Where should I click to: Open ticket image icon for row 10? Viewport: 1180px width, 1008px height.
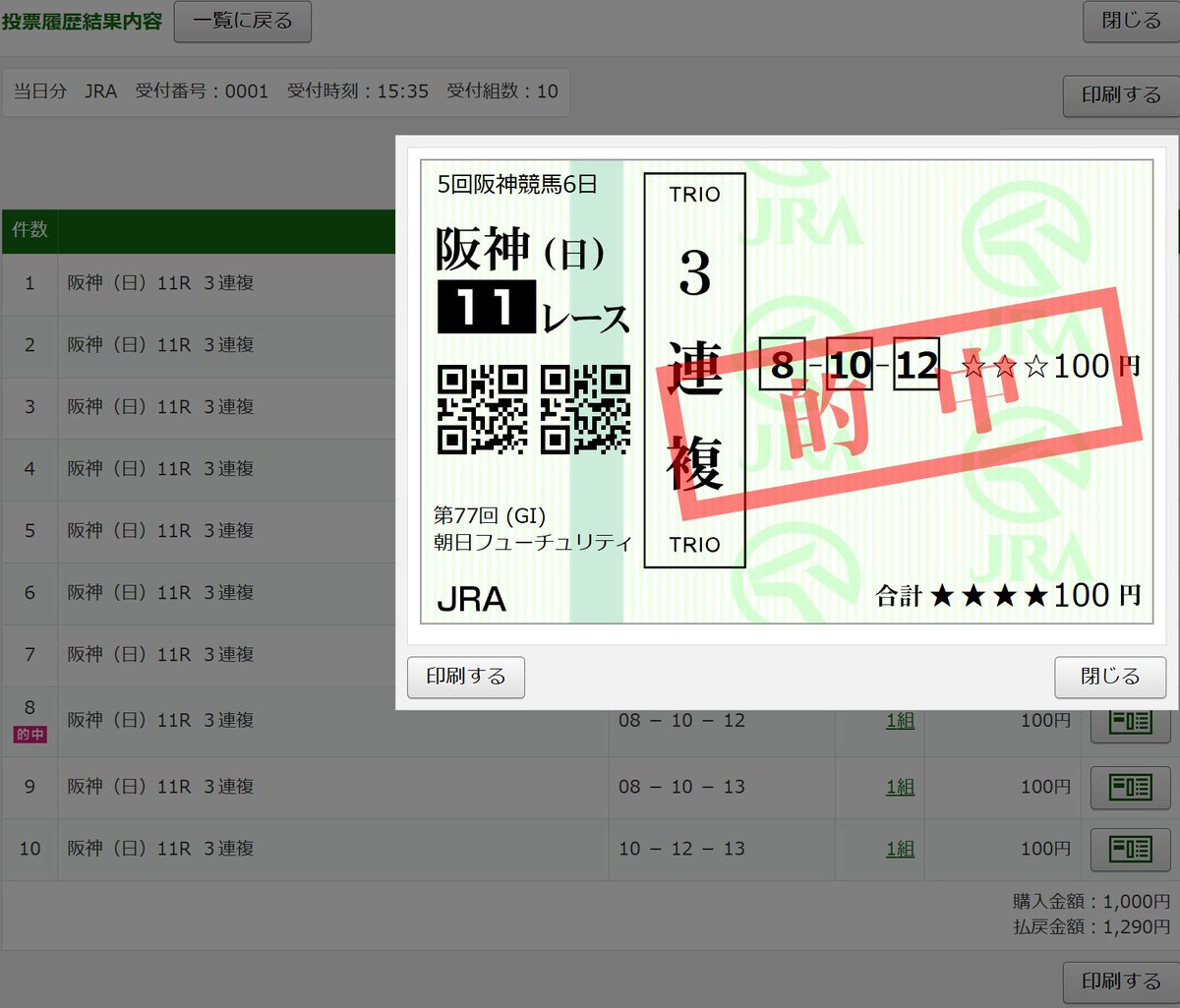pos(1130,849)
